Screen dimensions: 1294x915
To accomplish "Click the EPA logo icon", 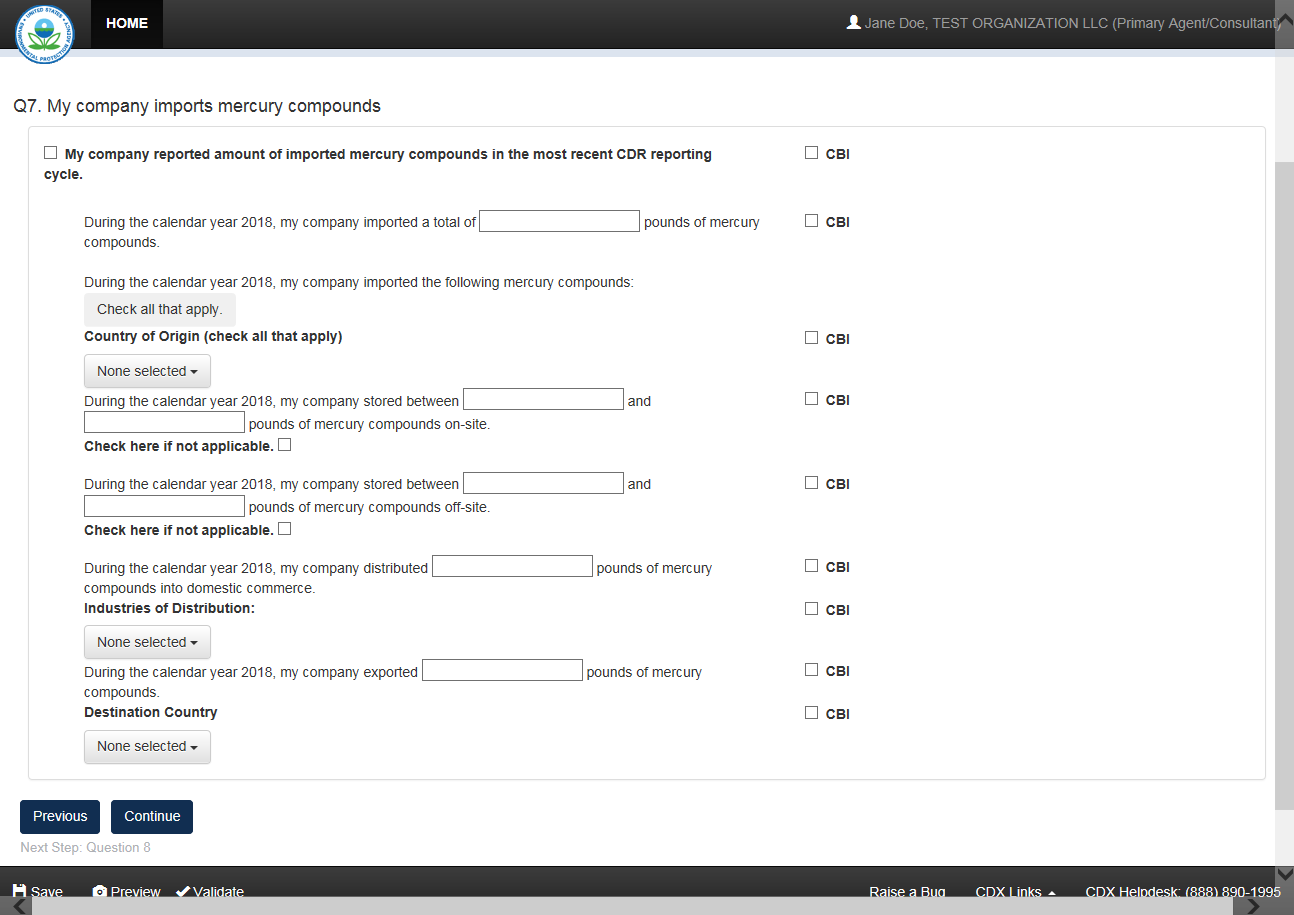I will [44, 33].
